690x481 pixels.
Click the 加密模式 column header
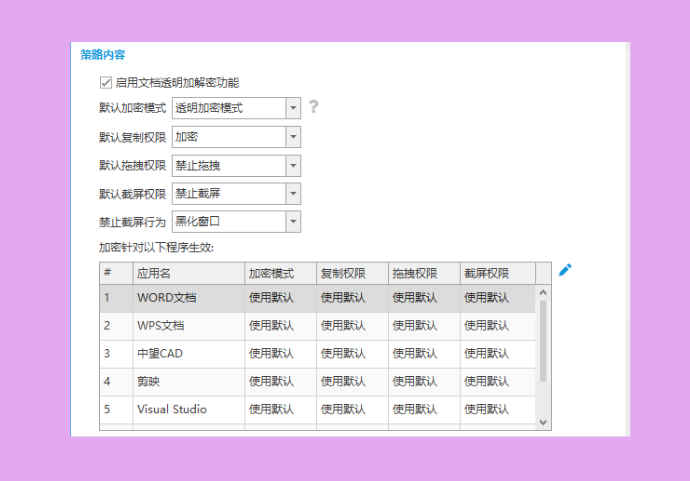(281, 273)
